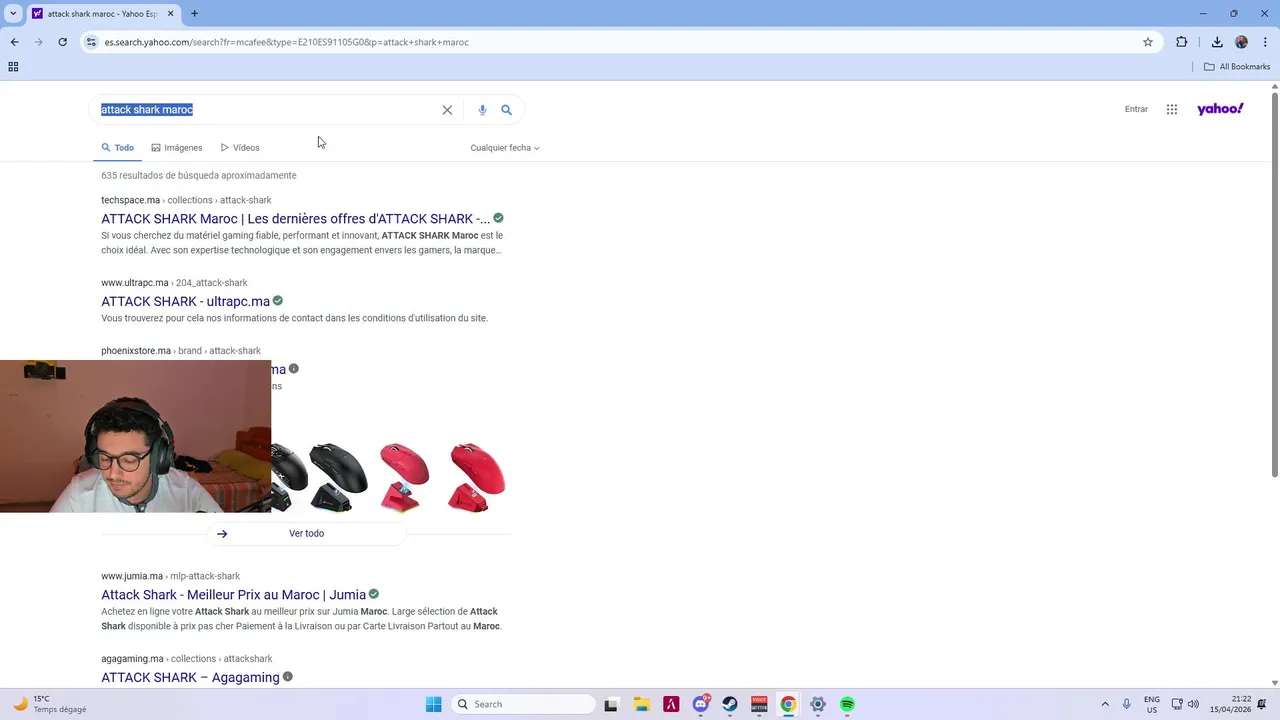Open the All Bookmarks folder

[x=1237, y=67]
